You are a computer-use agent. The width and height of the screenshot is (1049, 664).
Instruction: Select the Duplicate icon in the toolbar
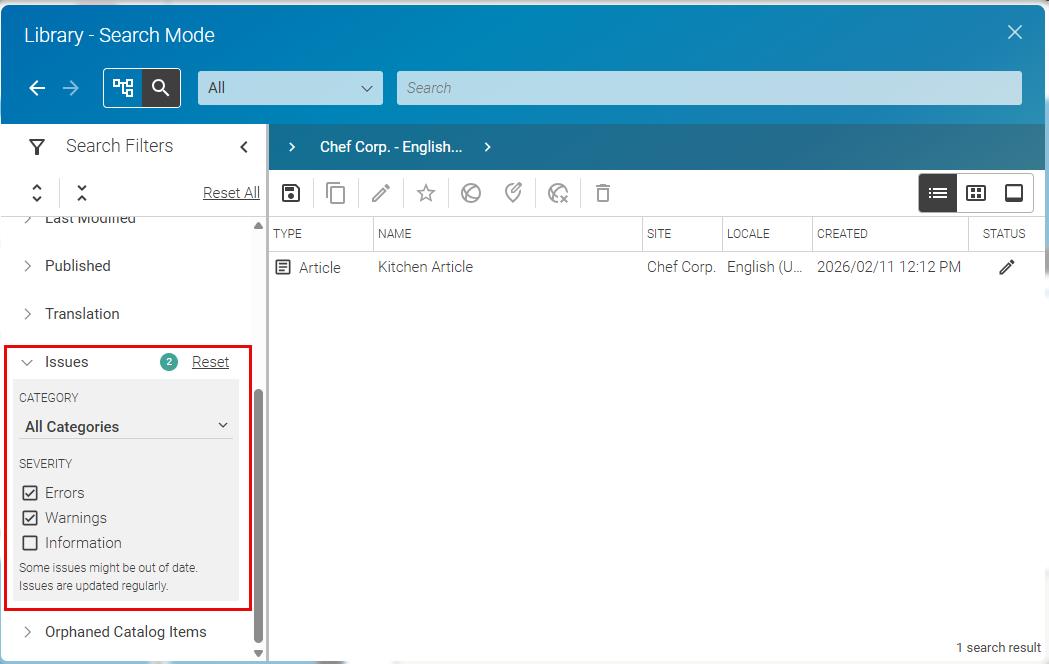(336, 192)
